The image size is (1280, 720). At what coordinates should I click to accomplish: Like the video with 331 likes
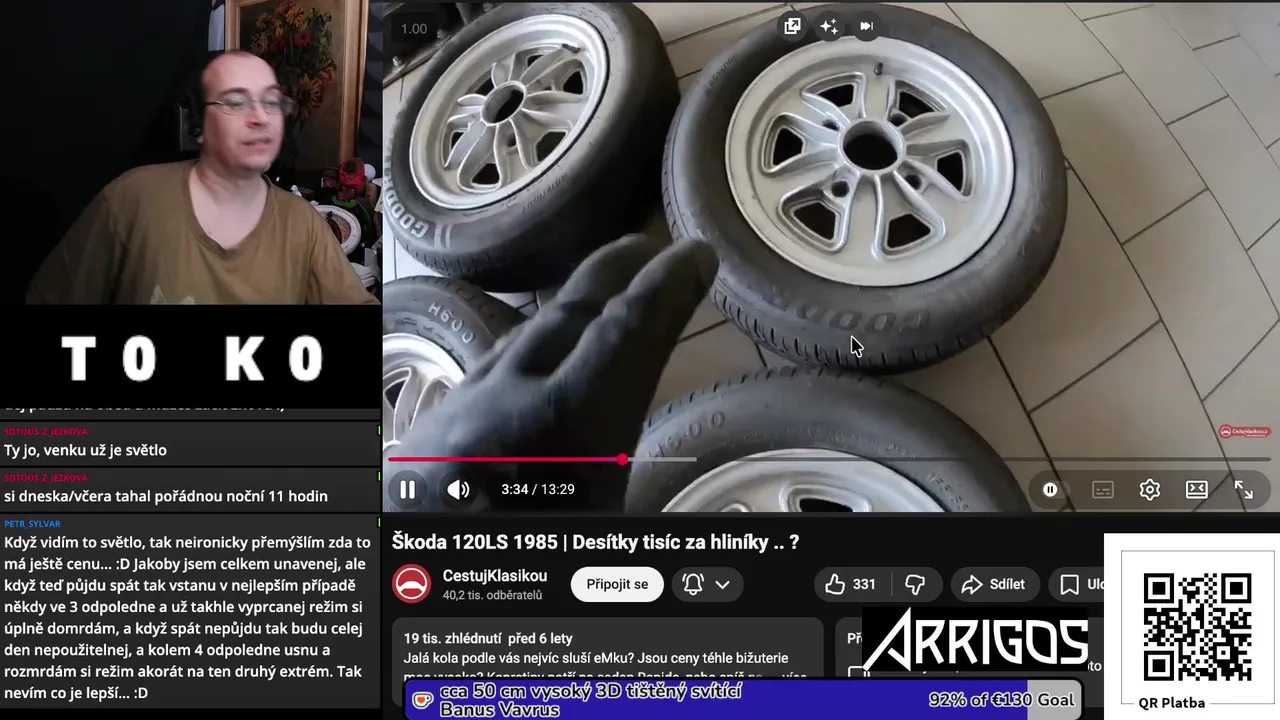click(851, 584)
